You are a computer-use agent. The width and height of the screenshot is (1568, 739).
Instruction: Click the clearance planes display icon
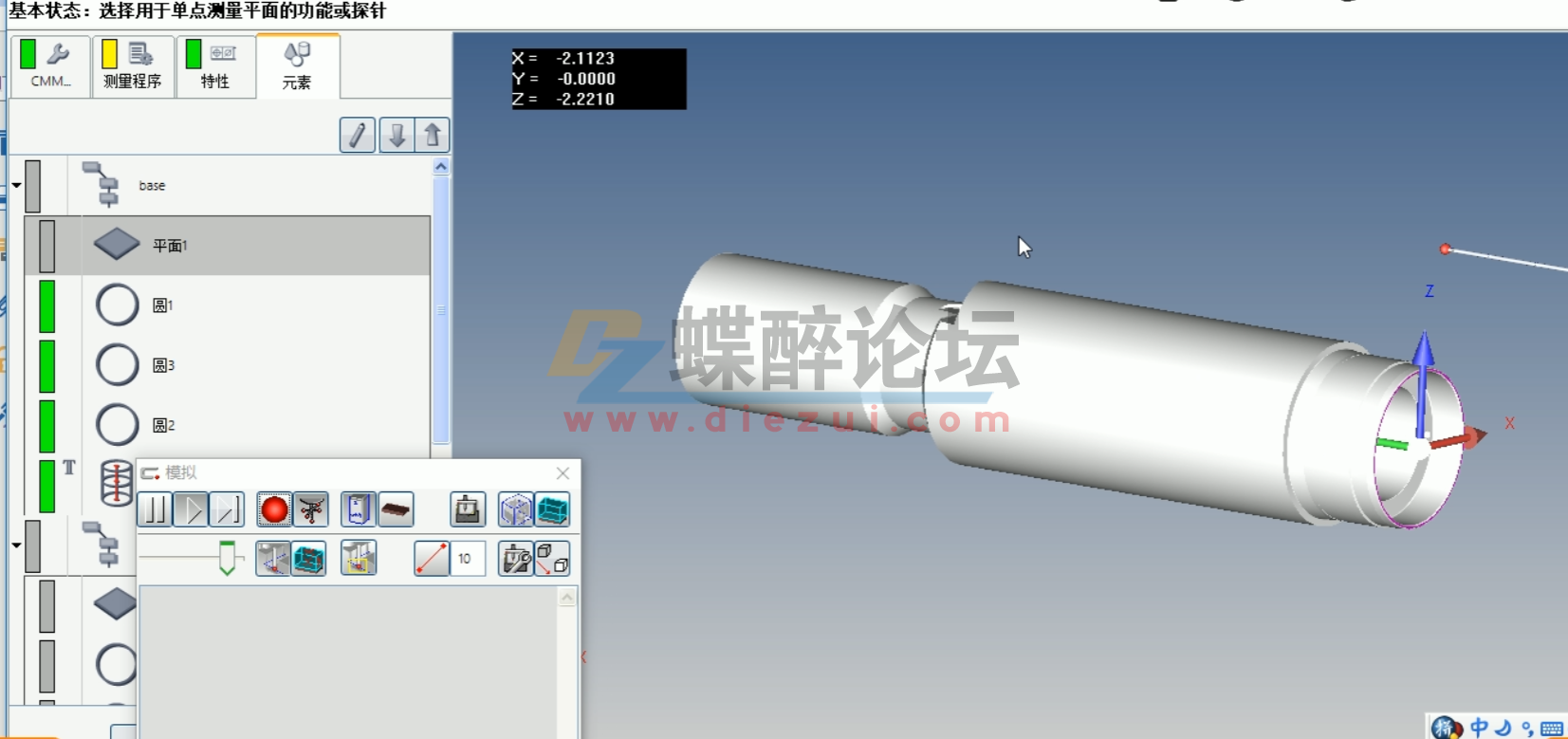pos(358,510)
